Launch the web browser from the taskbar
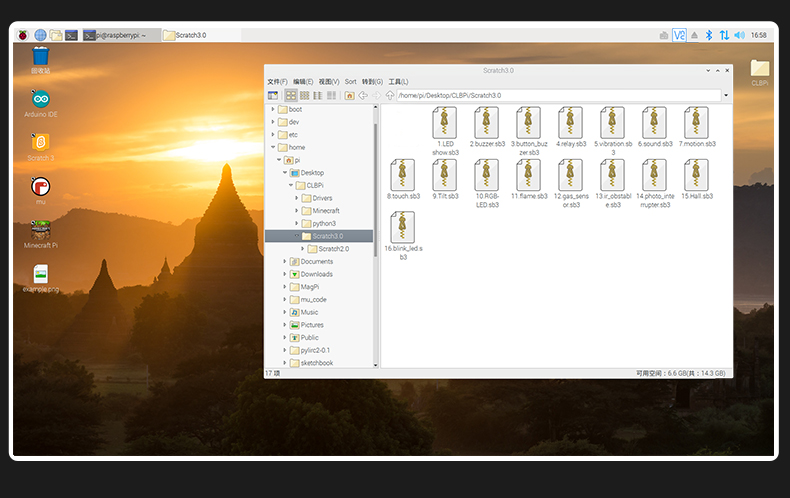Image resolution: width=790 pixels, height=498 pixels. point(41,35)
